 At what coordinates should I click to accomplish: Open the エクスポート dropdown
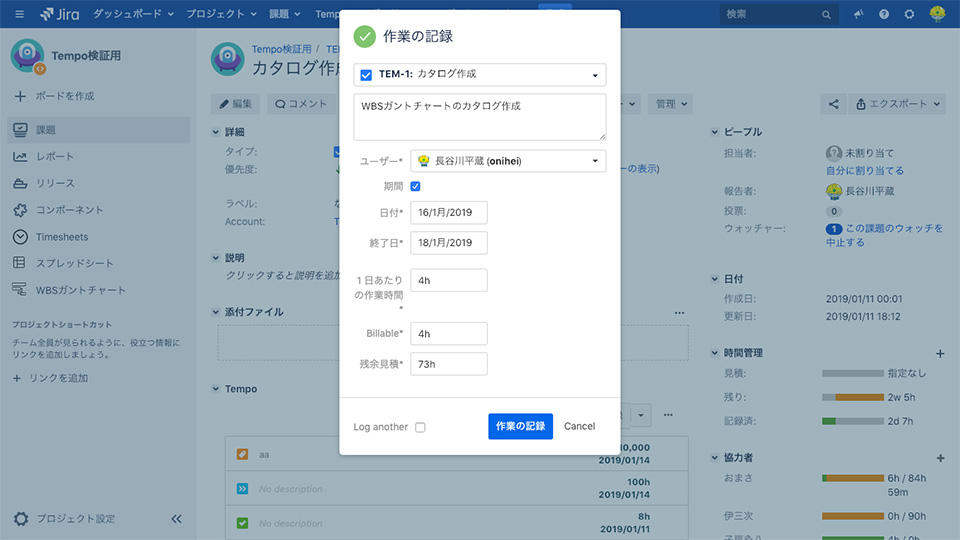897,104
